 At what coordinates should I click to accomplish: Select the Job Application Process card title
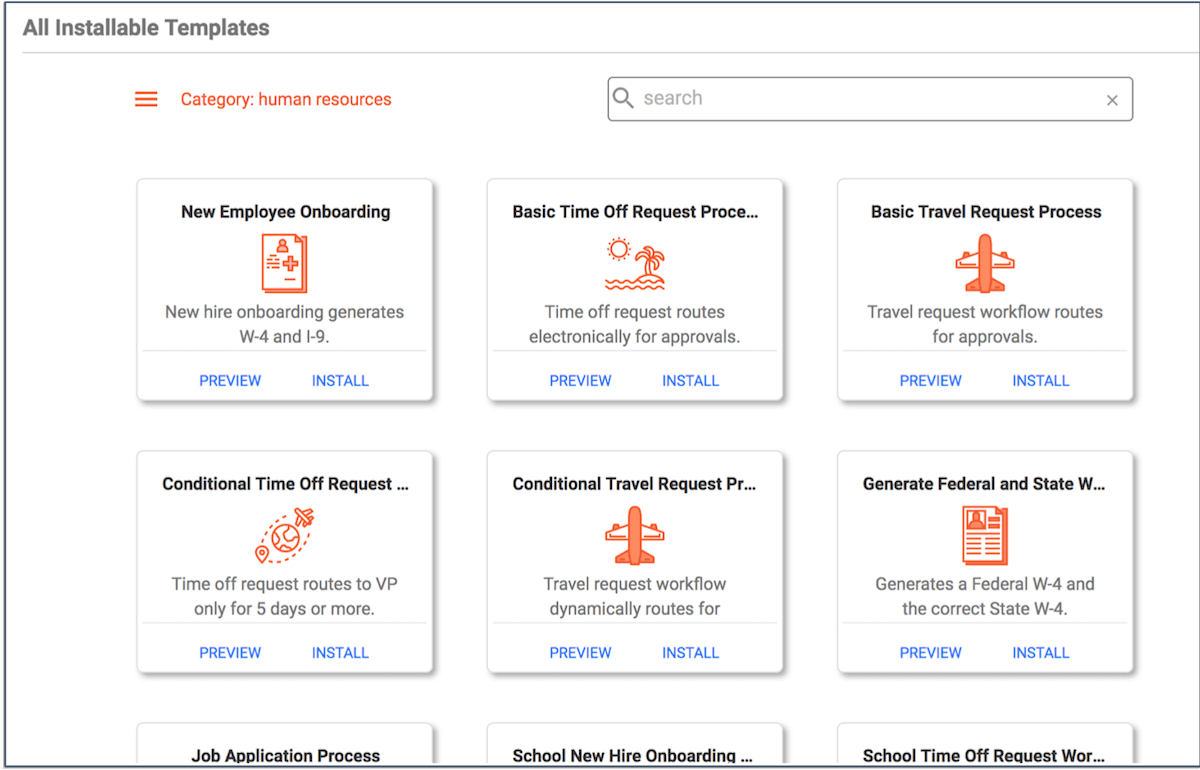[285, 756]
